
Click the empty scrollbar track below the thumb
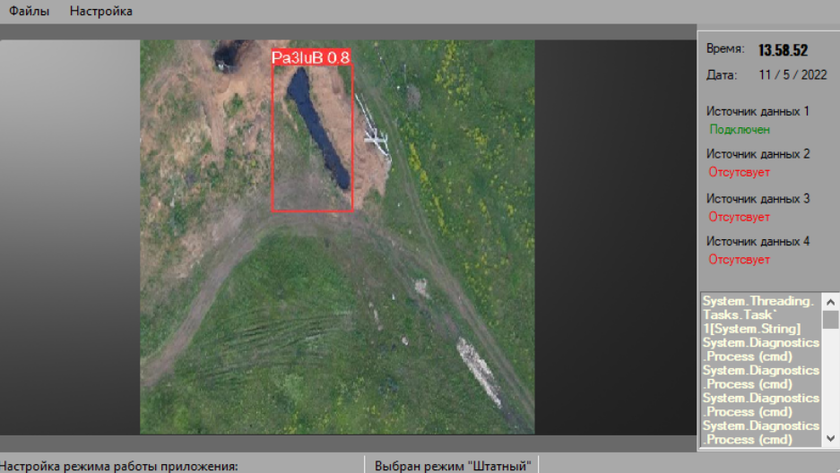831,385
